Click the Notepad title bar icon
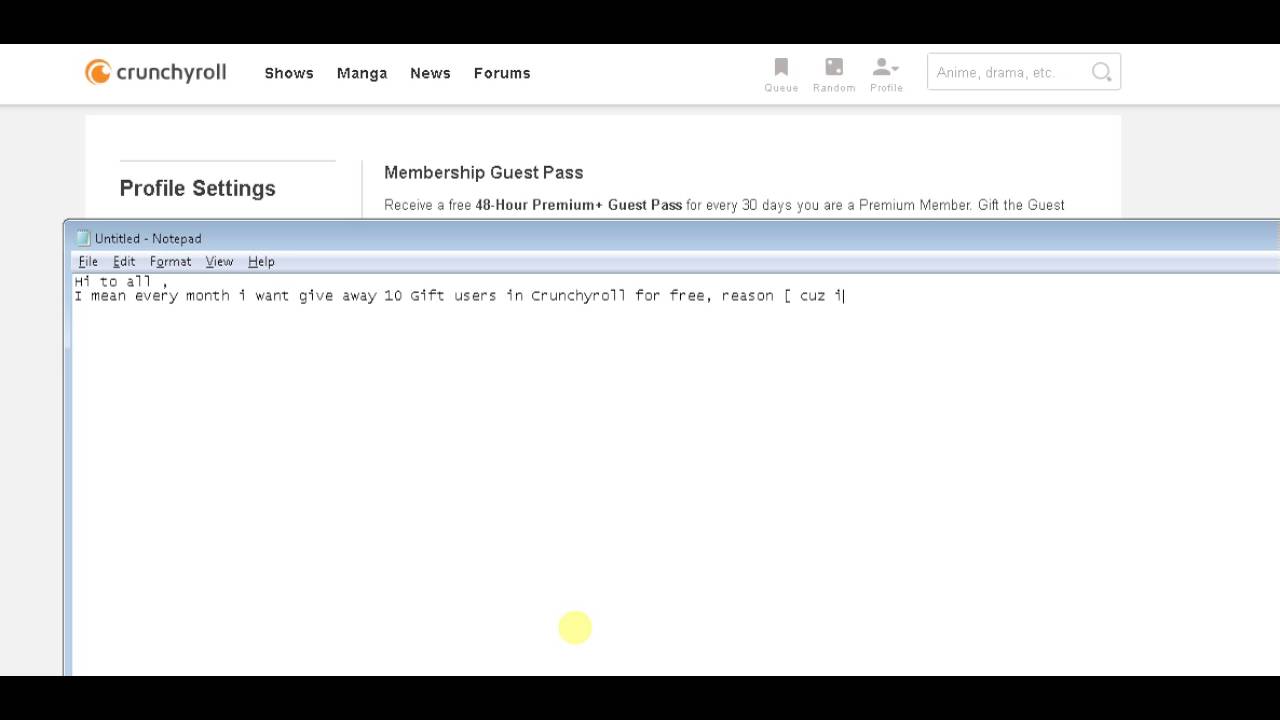The width and height of the screenshot is (1280, 720). [83, 238]
